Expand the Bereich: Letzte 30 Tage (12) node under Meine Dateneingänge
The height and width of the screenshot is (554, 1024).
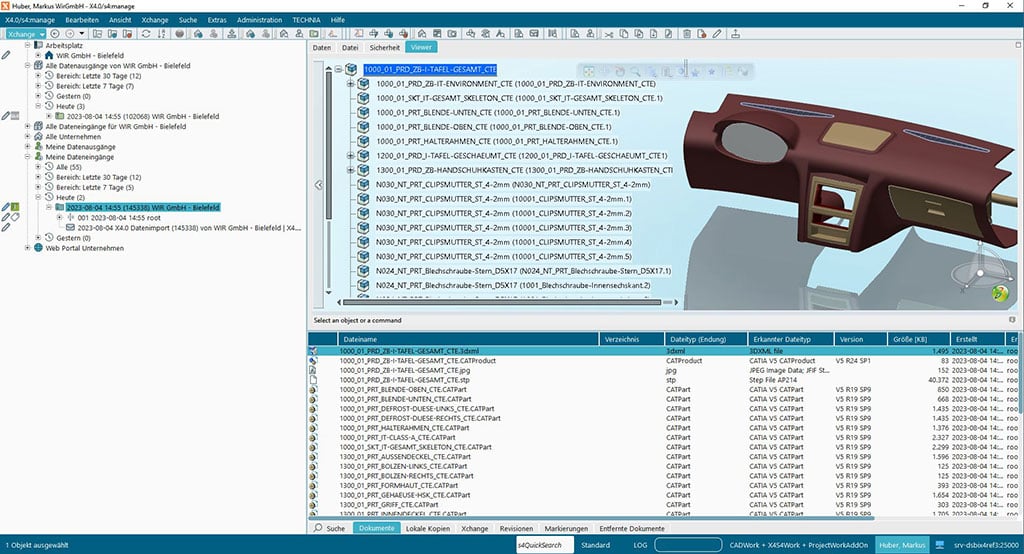pyautogui.click(x=38, y=177)
